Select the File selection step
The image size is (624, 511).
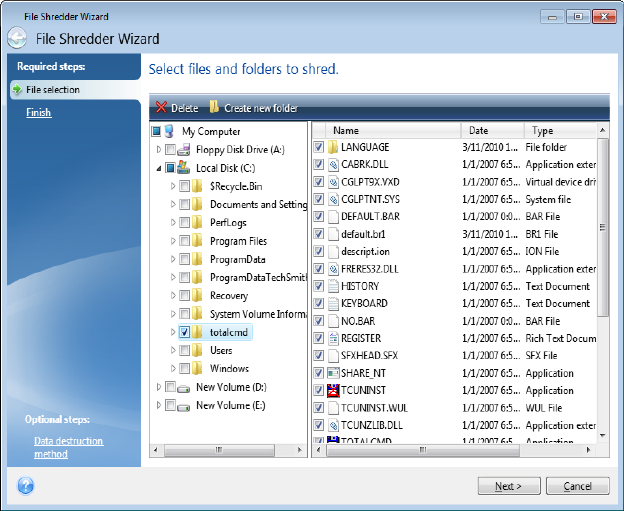point(75,90)
